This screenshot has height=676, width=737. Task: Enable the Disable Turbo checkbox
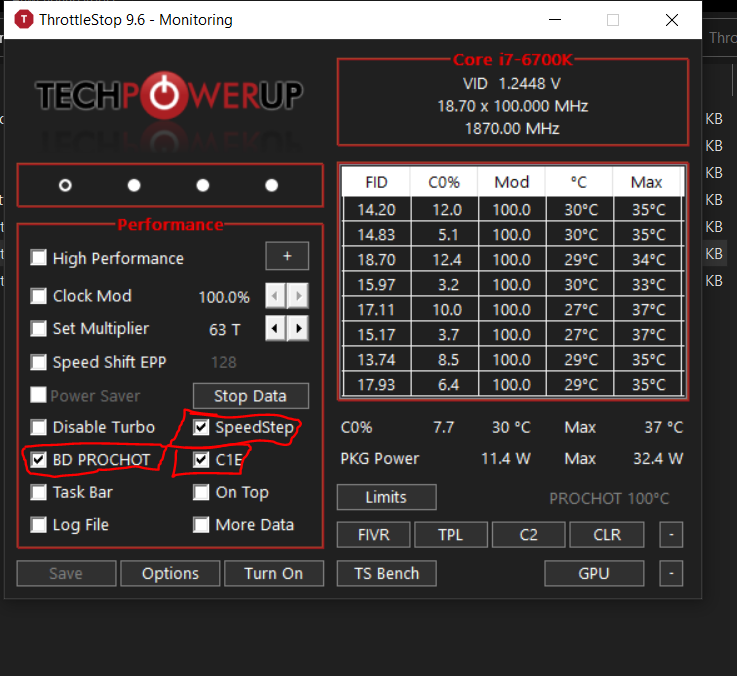(x=39, y=427)
